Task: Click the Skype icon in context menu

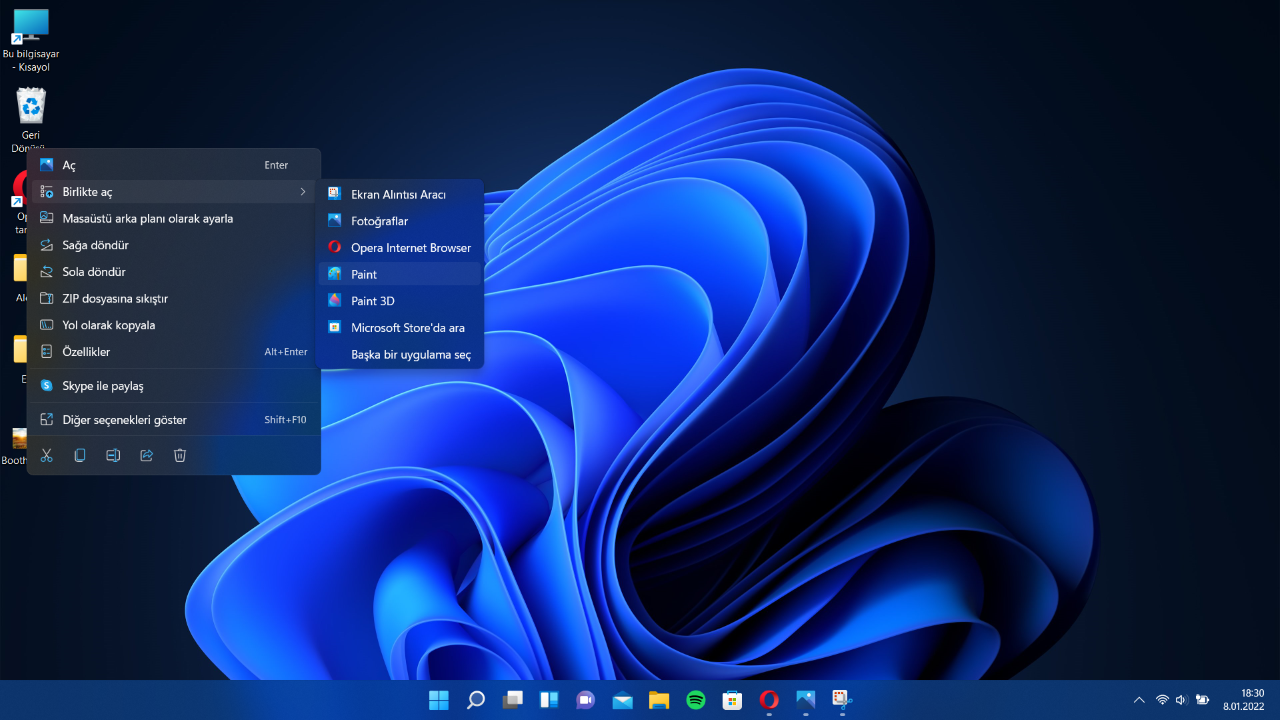Action: click(46, 385)
